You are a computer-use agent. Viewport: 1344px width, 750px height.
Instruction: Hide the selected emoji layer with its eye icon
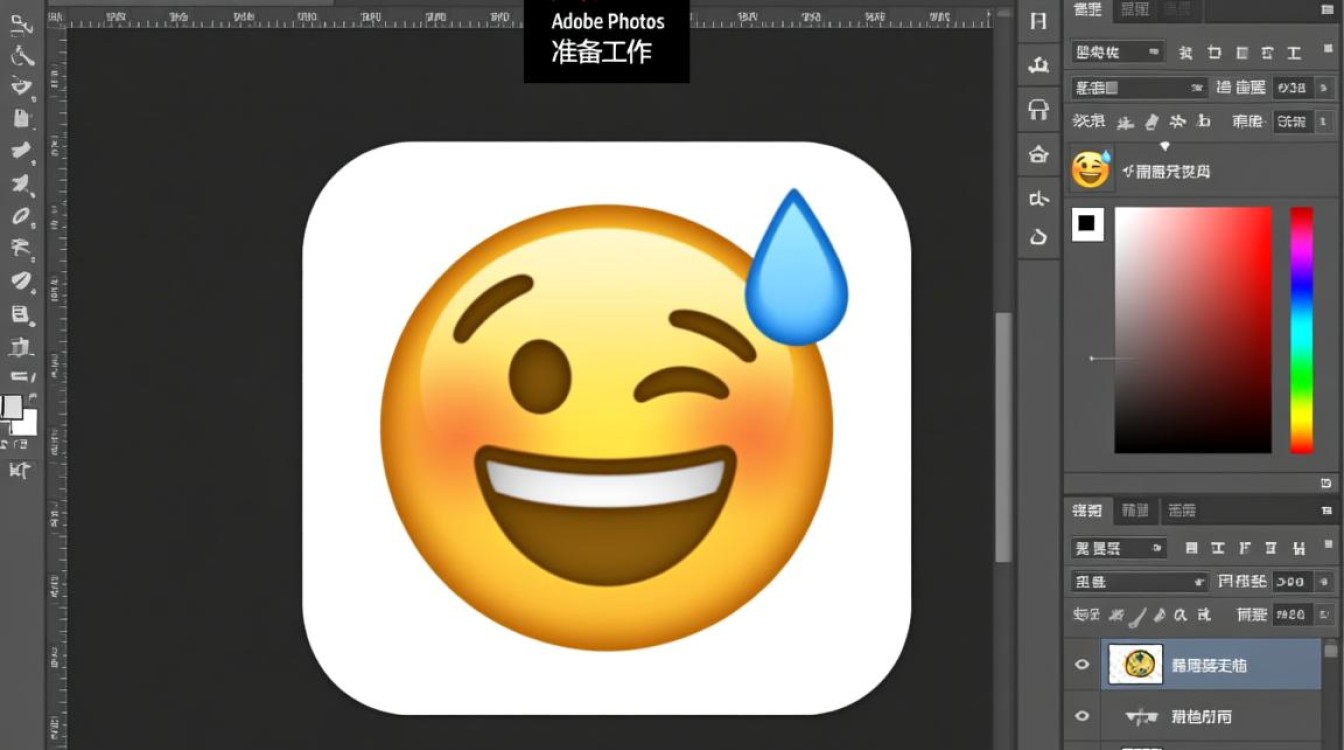1081,664
